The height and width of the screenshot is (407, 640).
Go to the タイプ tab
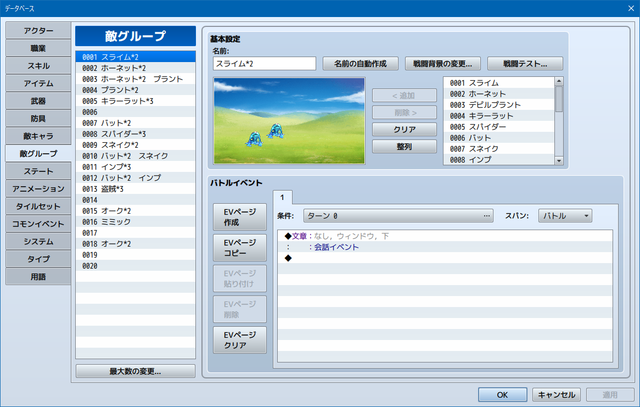[38, 259]
